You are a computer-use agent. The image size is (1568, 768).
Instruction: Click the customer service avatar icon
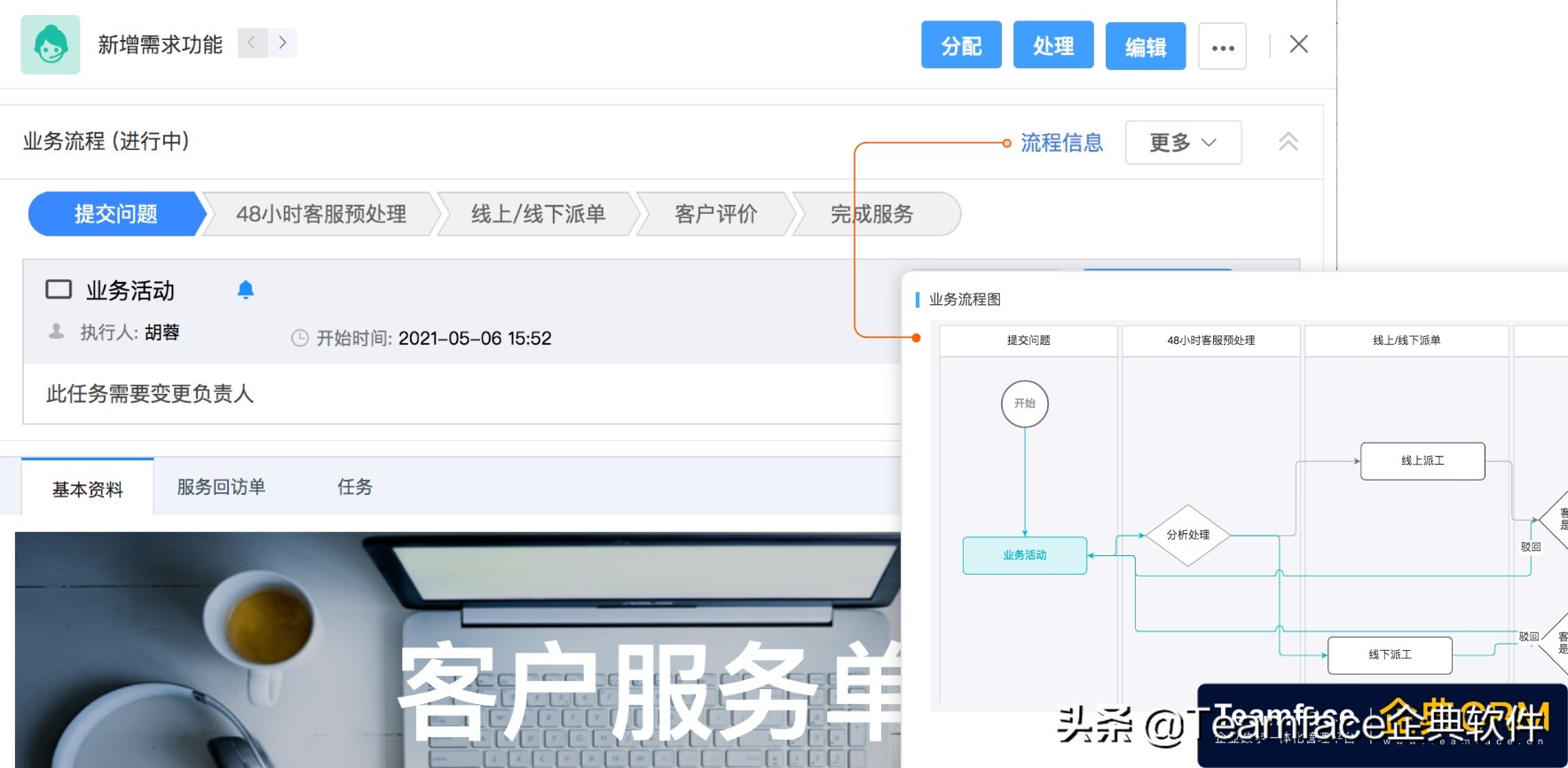pyautogui.click(x=51, y=44)
